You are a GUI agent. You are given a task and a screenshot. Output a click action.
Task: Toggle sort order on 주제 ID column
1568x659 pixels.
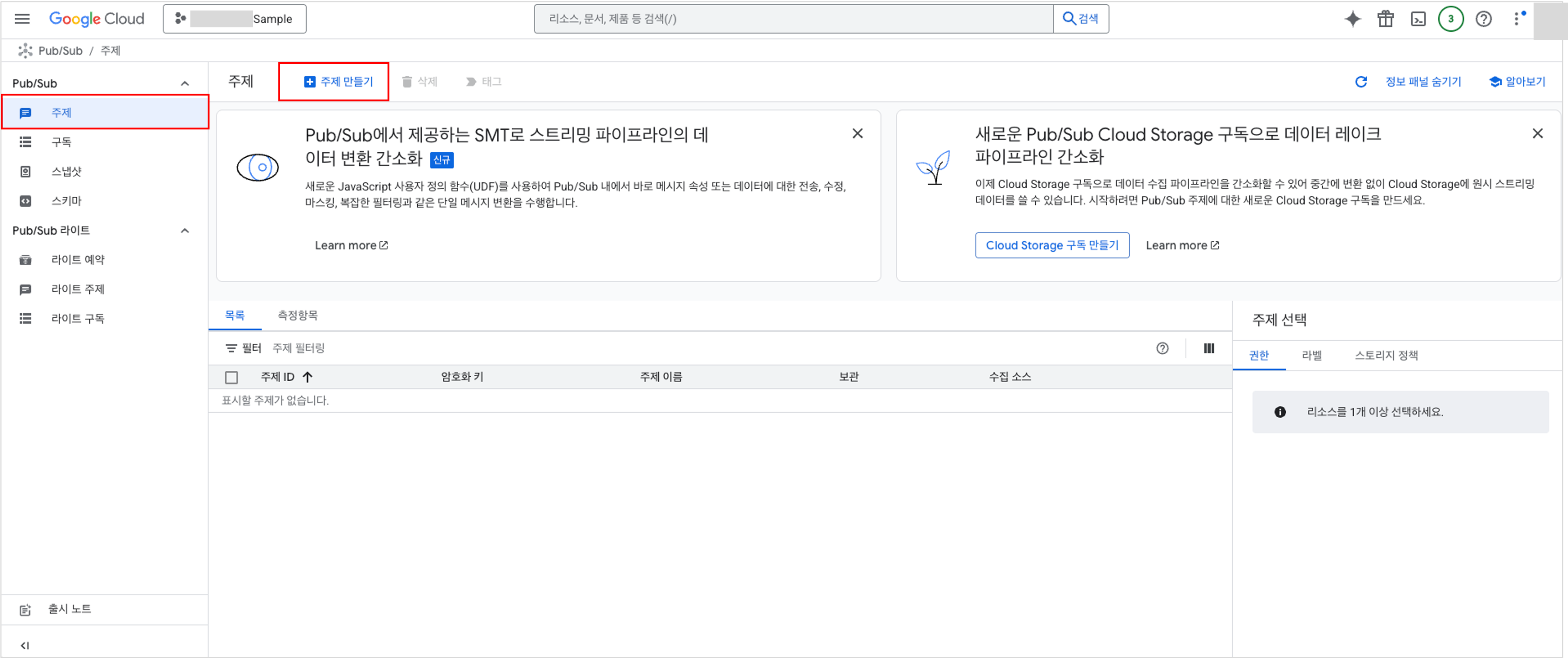[286, 377]
